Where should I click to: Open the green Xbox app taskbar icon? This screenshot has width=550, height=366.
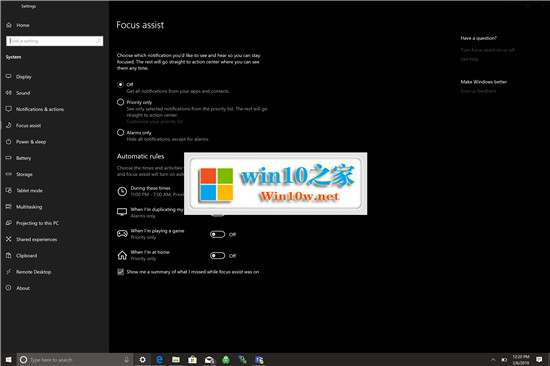226,359
